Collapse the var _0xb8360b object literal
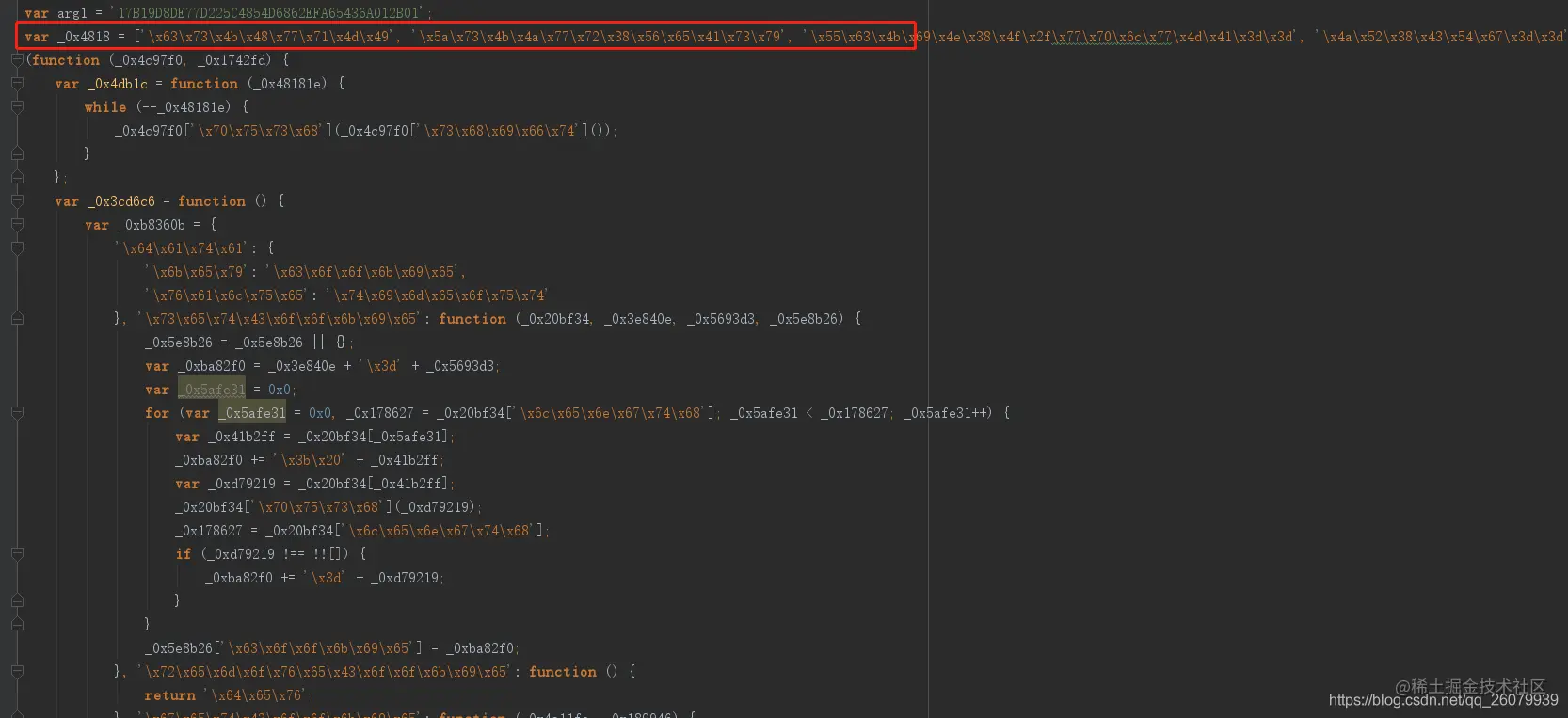Image resolution: width=1568 pixels, height=718 pixels. pyautogui.click(x=17, y=225)
